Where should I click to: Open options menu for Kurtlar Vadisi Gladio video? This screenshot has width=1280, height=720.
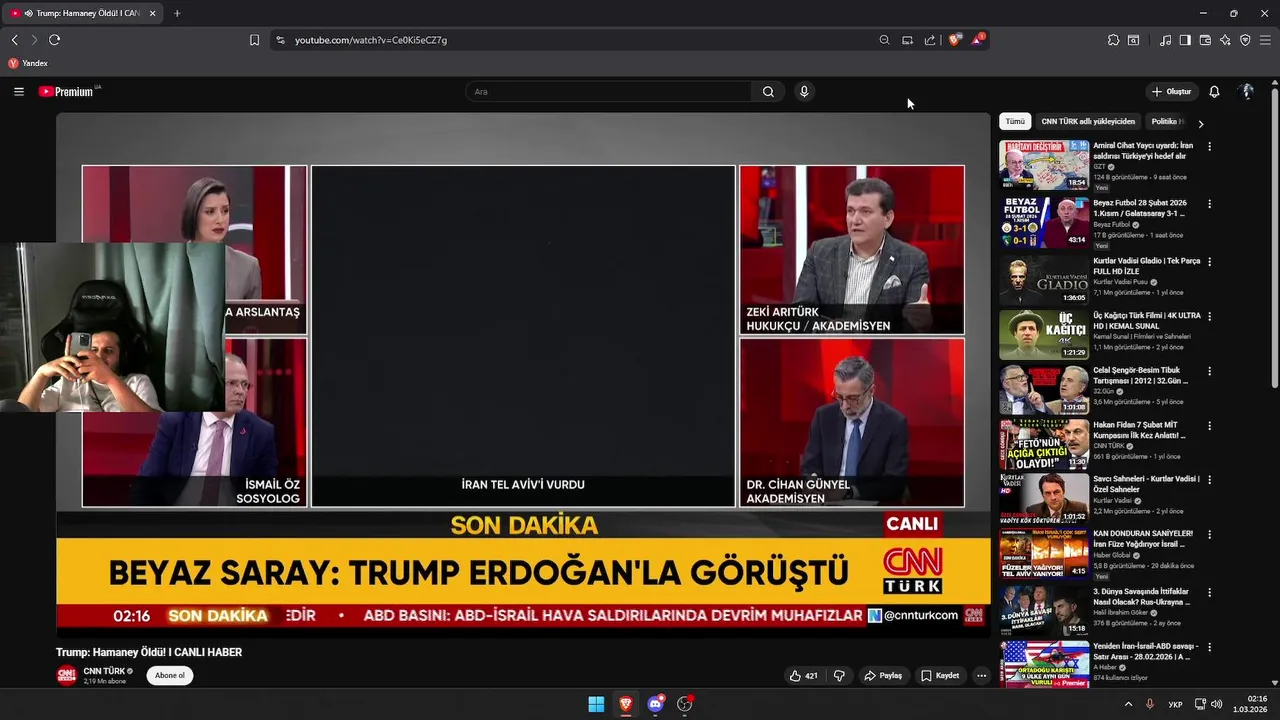pos(1209,261)
